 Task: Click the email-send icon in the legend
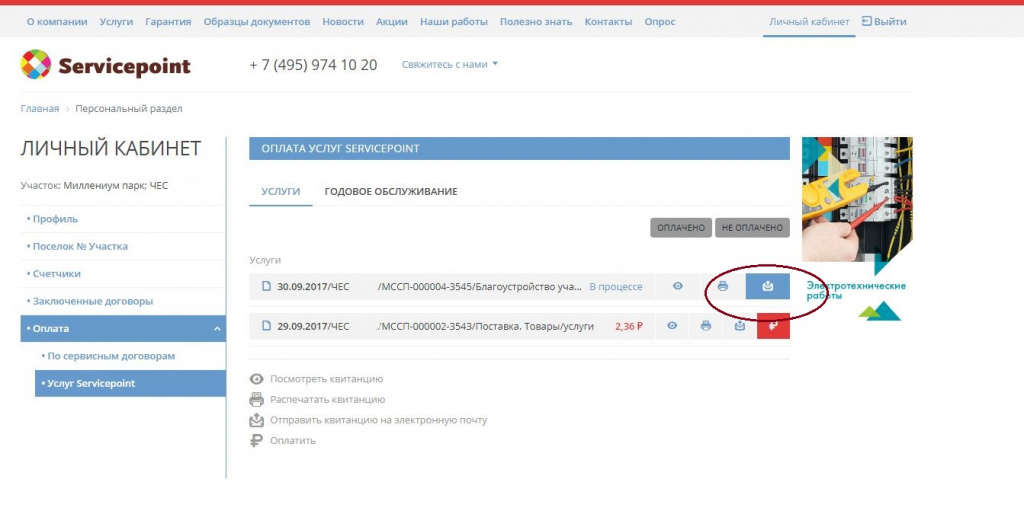pos(257,420)
